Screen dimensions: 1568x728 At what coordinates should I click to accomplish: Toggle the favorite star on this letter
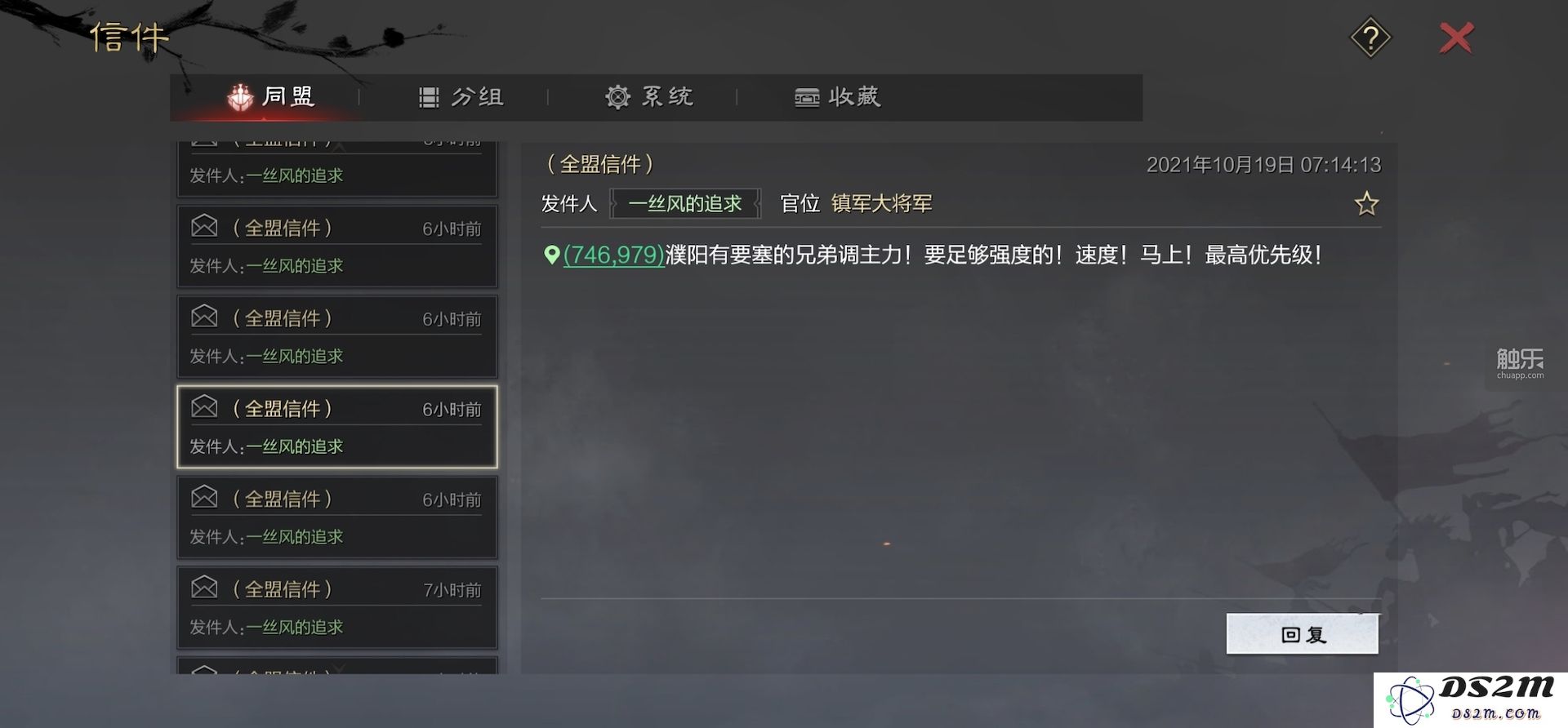1366,203
